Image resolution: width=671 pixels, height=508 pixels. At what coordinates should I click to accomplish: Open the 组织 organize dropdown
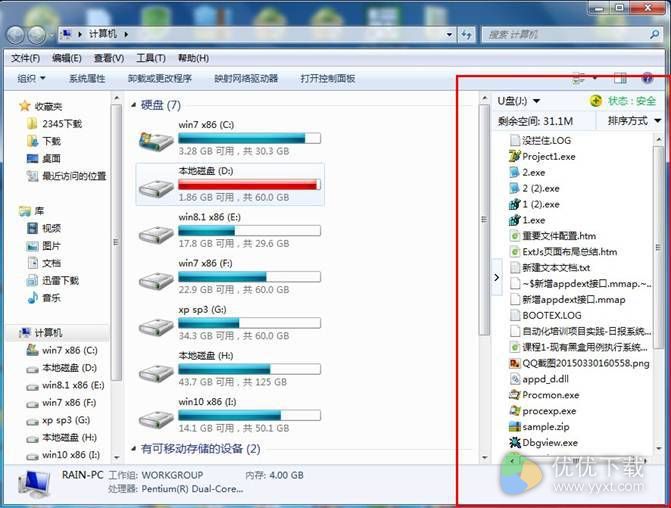coord(31,78)
